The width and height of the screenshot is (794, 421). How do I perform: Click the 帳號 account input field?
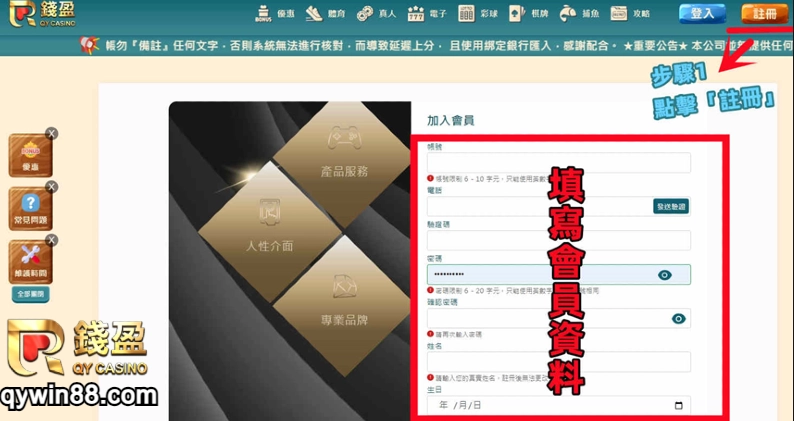click(558, 163)
